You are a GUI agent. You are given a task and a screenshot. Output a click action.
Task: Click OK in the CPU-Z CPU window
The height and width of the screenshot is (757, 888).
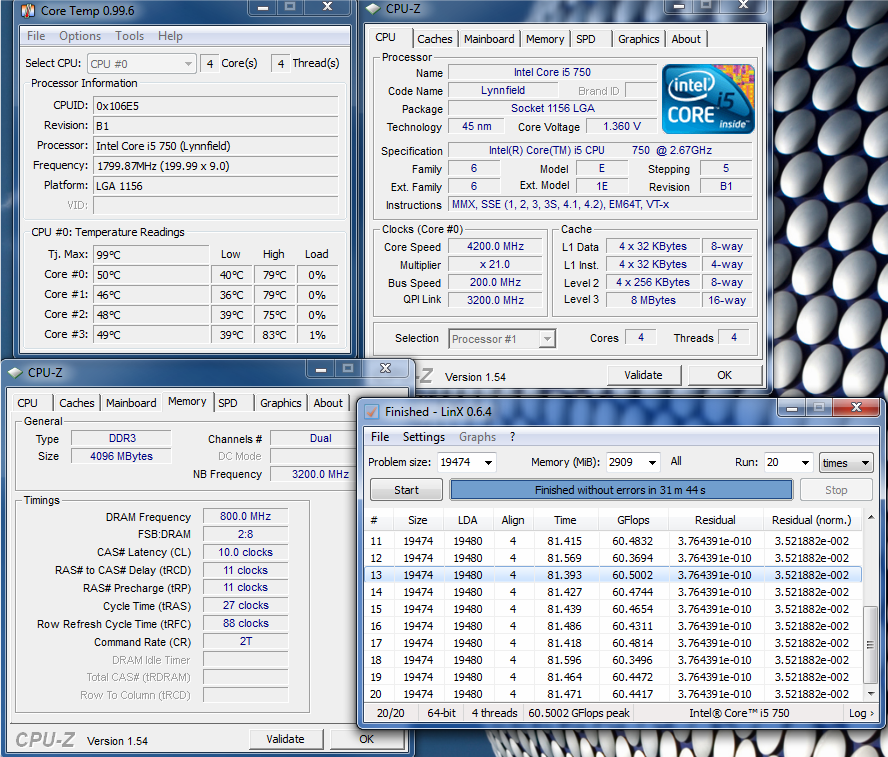[x=724, y=375]
